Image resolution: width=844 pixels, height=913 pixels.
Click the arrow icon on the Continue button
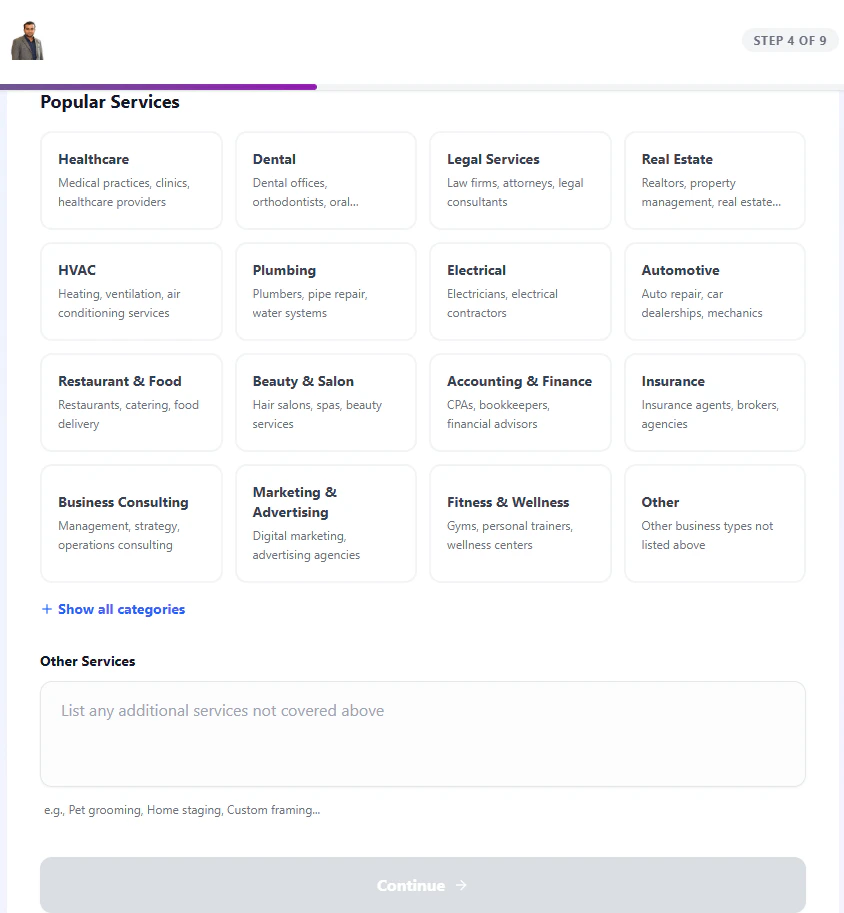click(461, 885)
